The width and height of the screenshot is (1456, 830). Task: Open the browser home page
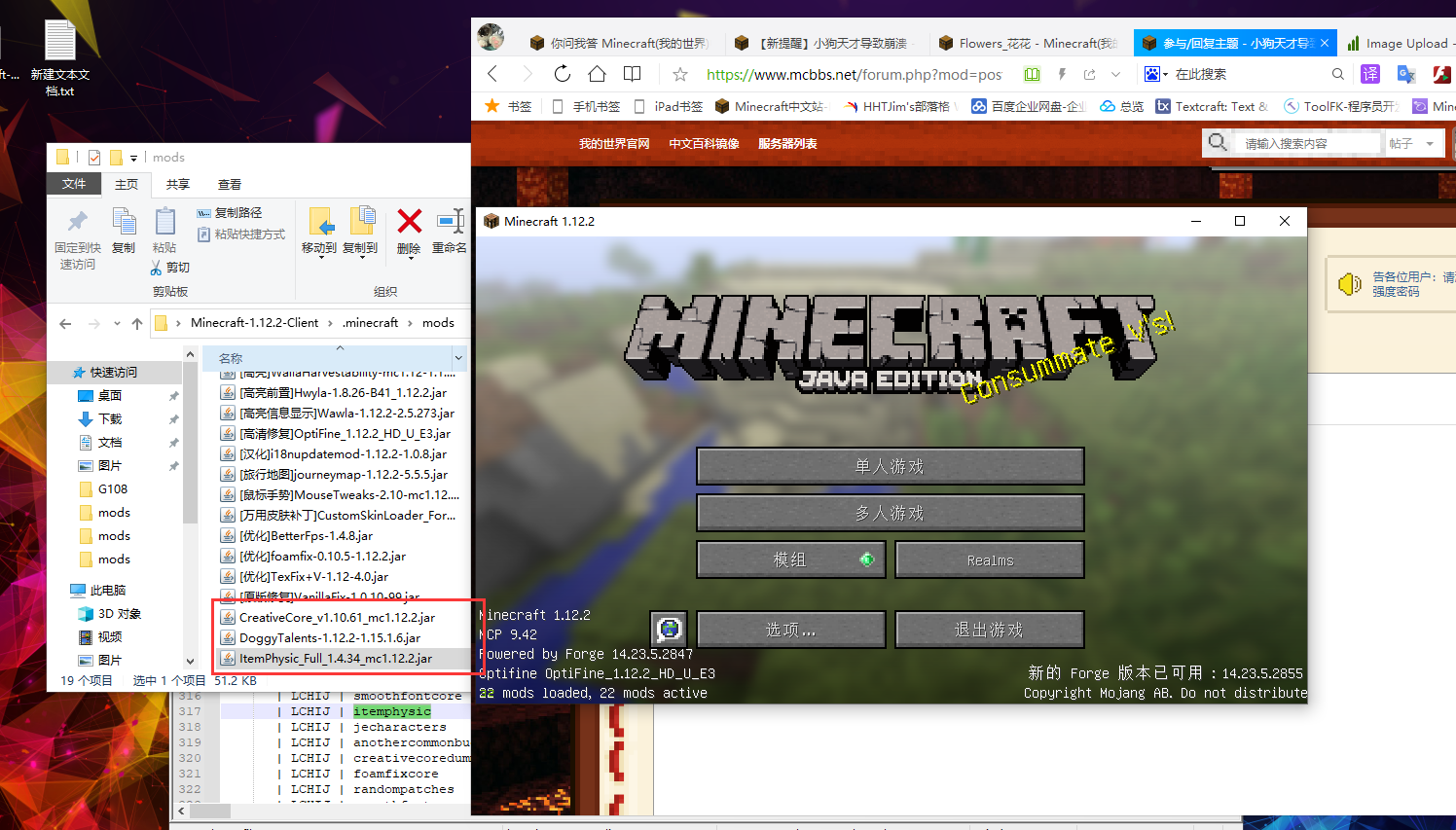click(597, 74)
